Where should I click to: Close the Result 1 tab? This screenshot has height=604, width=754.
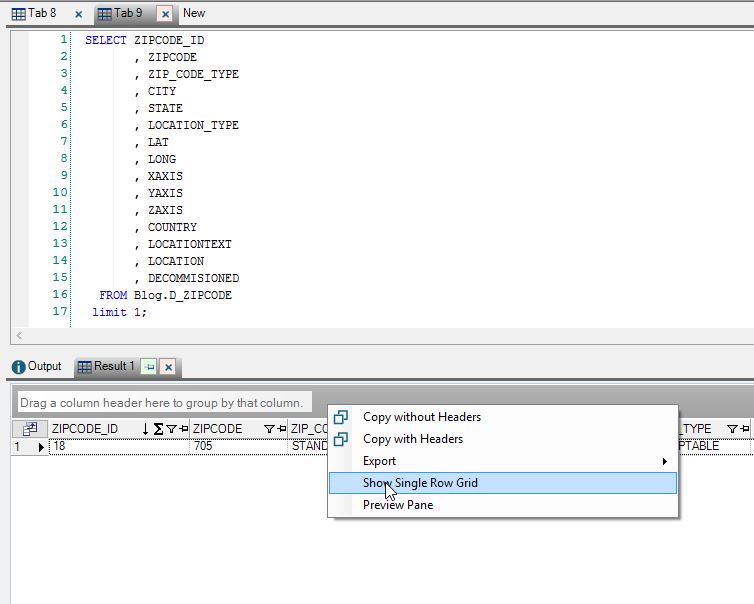coord(168,367)
